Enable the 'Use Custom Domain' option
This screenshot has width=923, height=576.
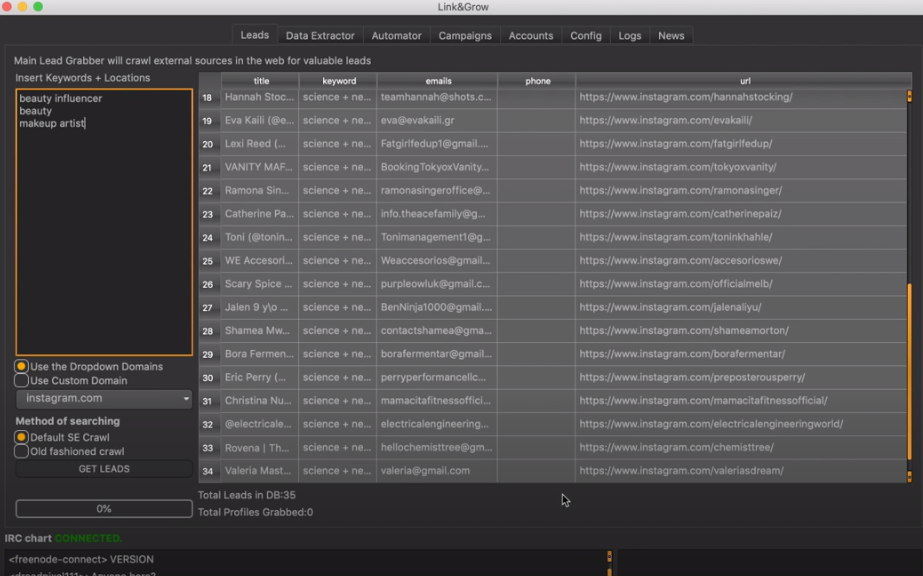click(x=21, y=381)
